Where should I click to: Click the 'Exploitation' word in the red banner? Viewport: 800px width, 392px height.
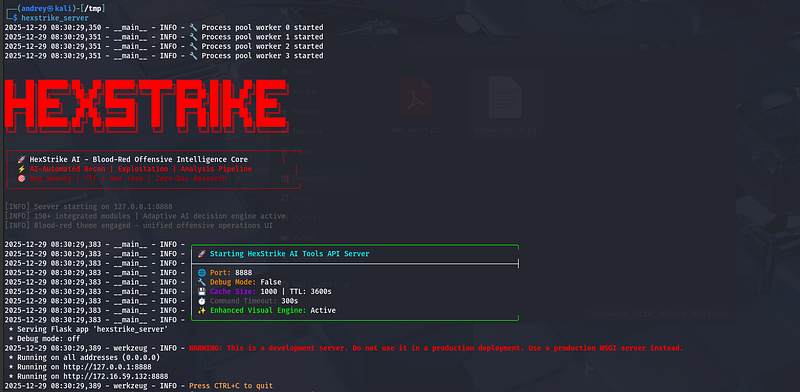pyautogui.click(x=143, y=169)
